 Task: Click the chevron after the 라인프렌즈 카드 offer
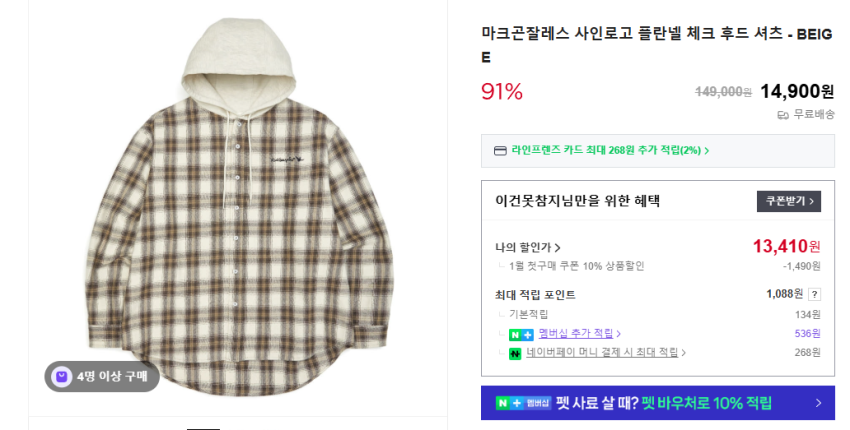click(x=707, y=151)
